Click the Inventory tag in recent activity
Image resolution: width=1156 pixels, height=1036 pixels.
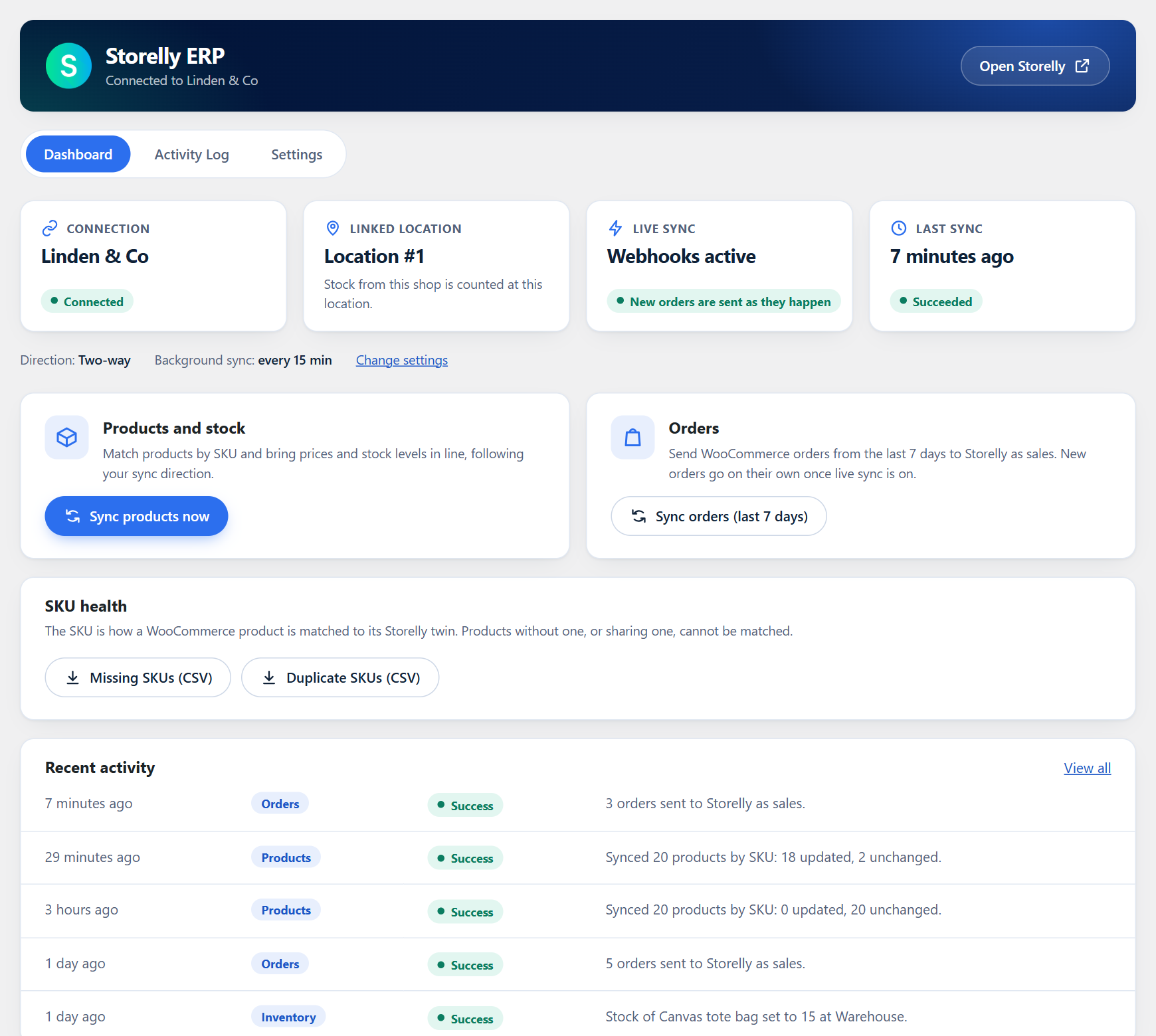(288, 1017)
